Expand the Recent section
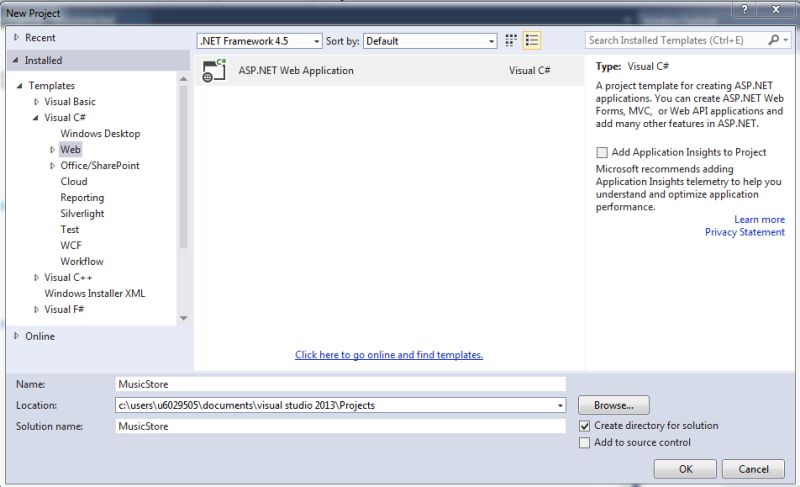 [x=16, y=37]
